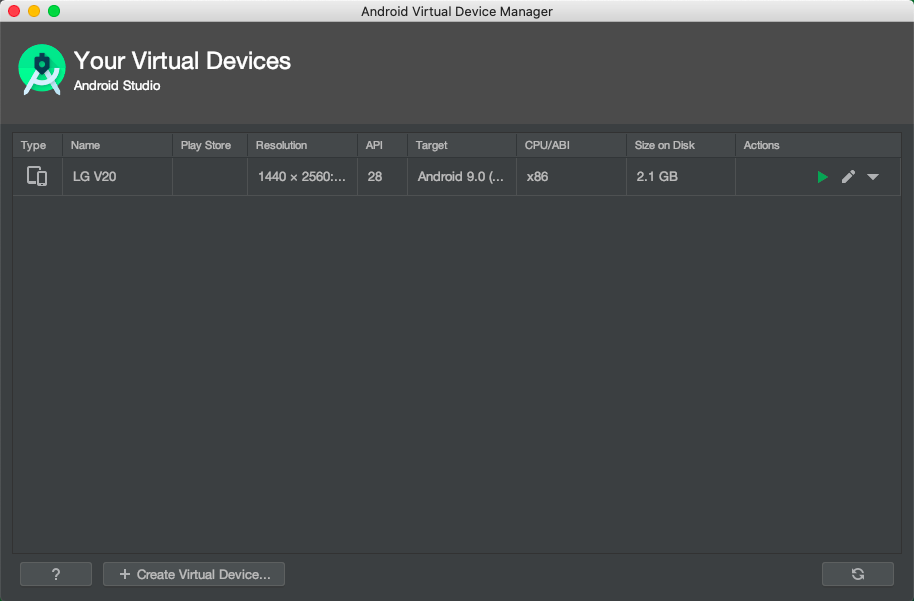The image size is (914, 601).
Task: Refresh the virtual device list
Action: (x=857, y=574)
